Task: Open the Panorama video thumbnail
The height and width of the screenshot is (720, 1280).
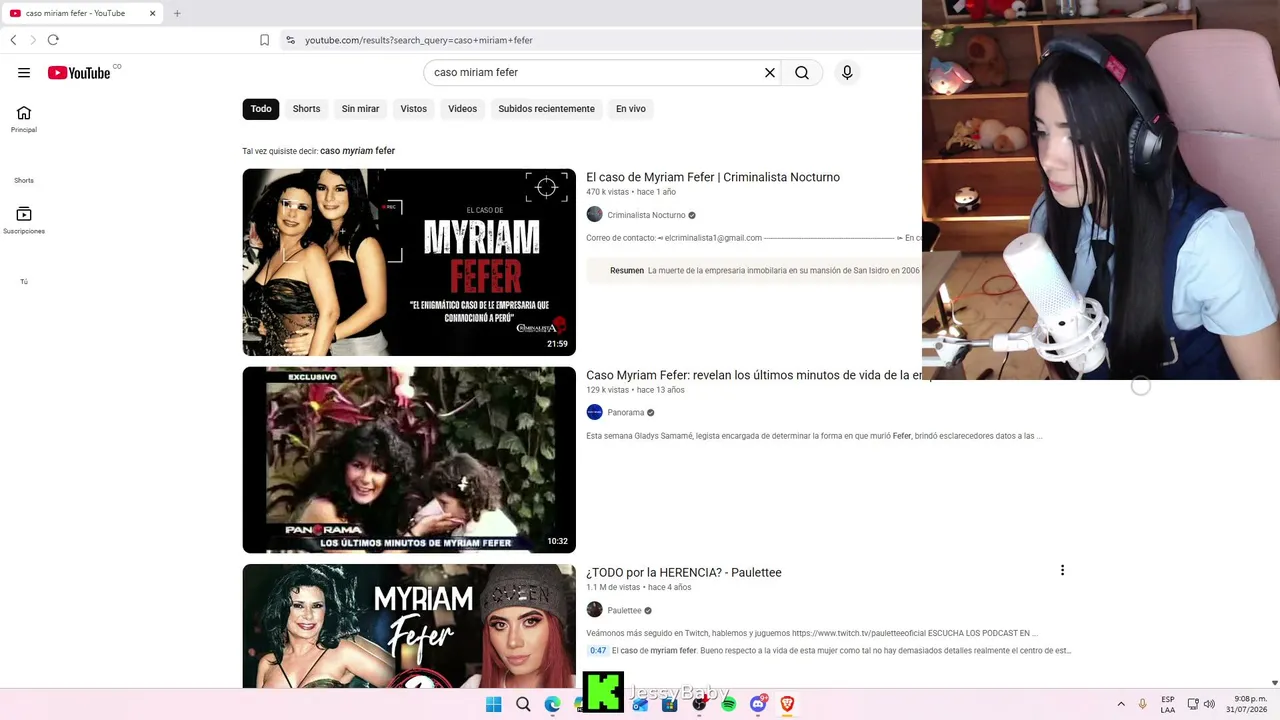Action: click(x=409, y=460)
